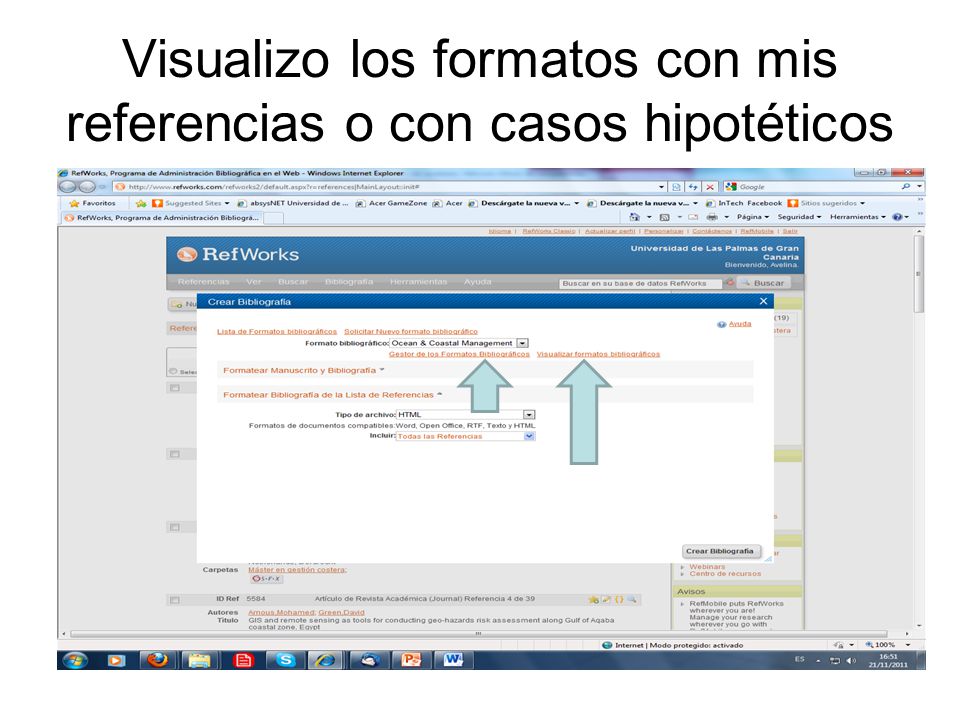Viewport: 960px width, 720px height.
Task: Click the SFX link resolver button
Action: 266,579
